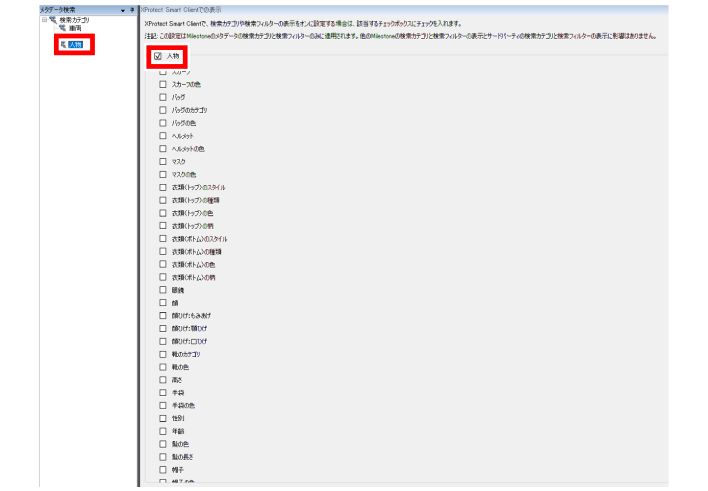Enable the 高さ filter checkbox

coord(163,380)
